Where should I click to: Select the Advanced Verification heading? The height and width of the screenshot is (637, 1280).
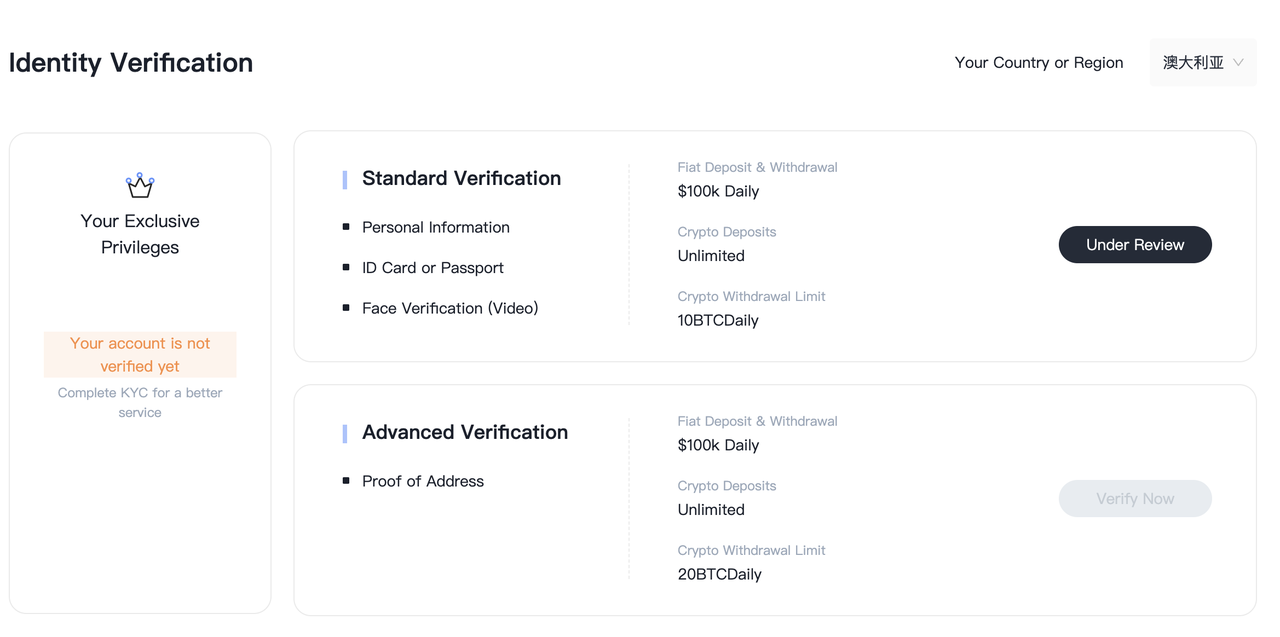pos(464,432)
